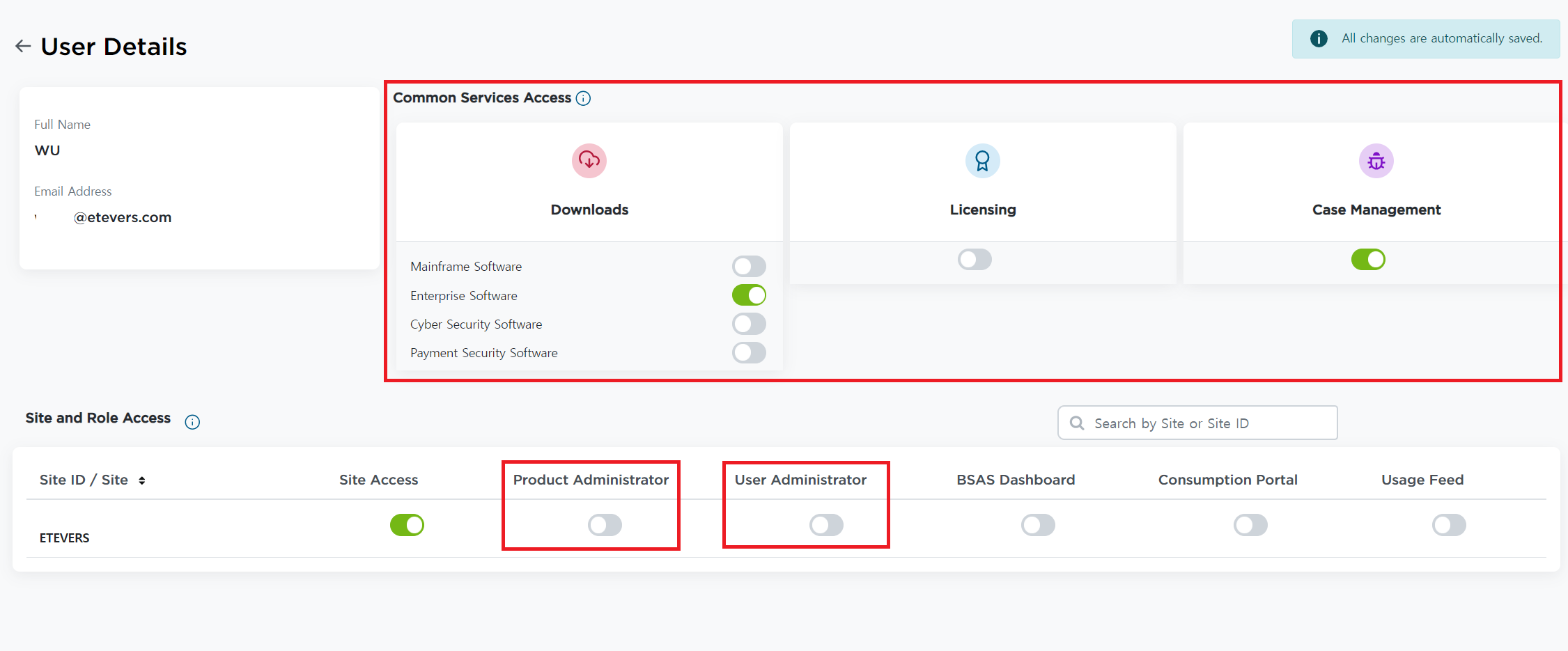Image resolution: width=1568 pixels, height=651 pixels.
Task: Click the Downloads cloud icon
Action: [x=589, y=161]
